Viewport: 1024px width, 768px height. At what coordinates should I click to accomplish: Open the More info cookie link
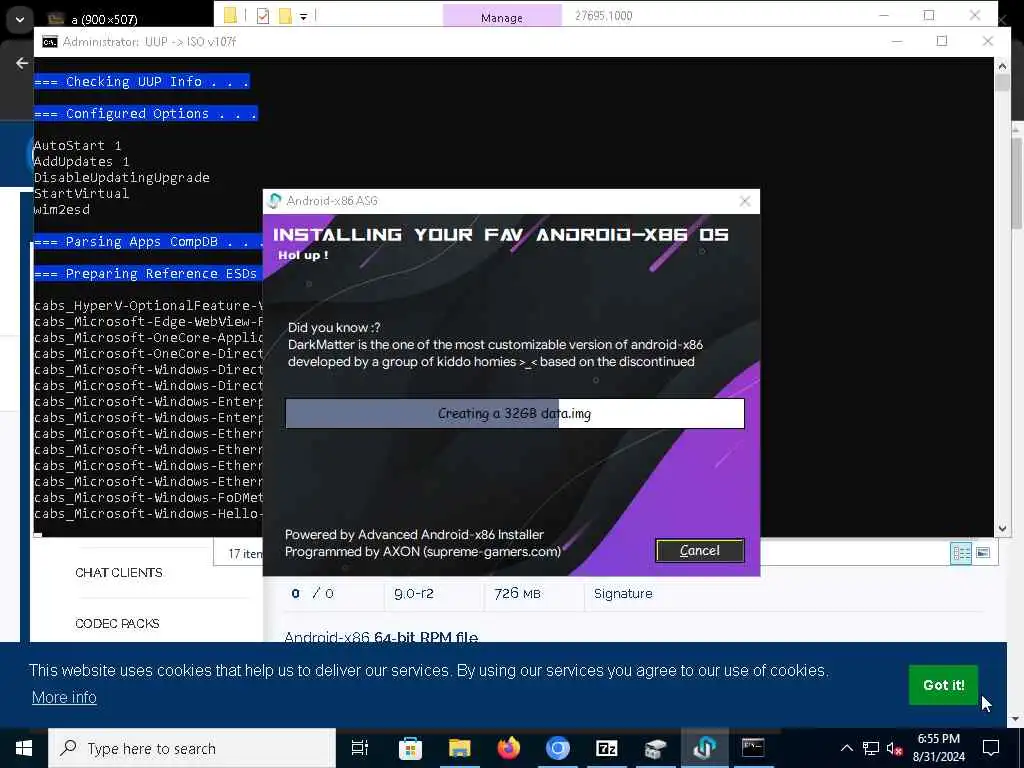64,697
